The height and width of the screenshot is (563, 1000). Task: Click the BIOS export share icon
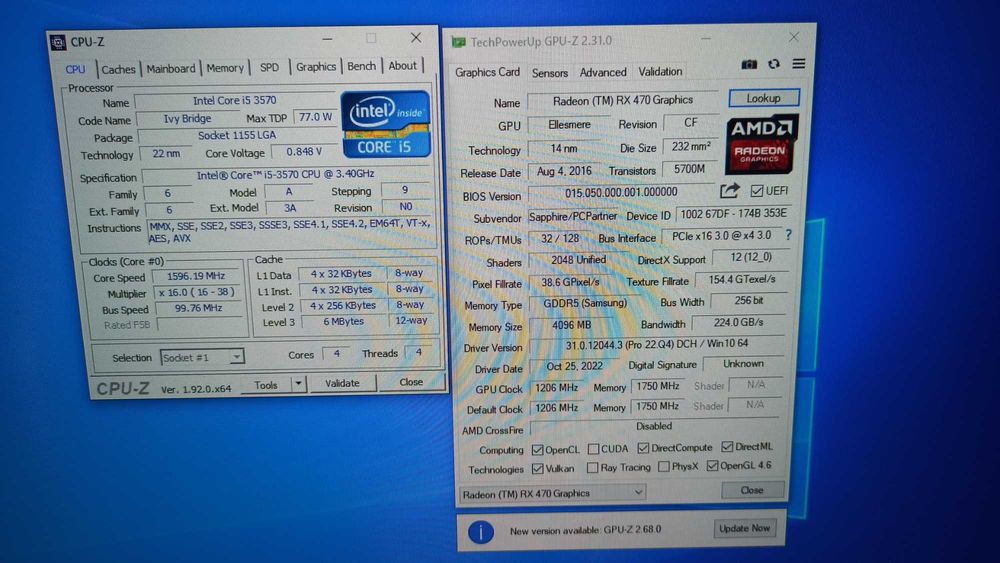[x=730, y=191]
